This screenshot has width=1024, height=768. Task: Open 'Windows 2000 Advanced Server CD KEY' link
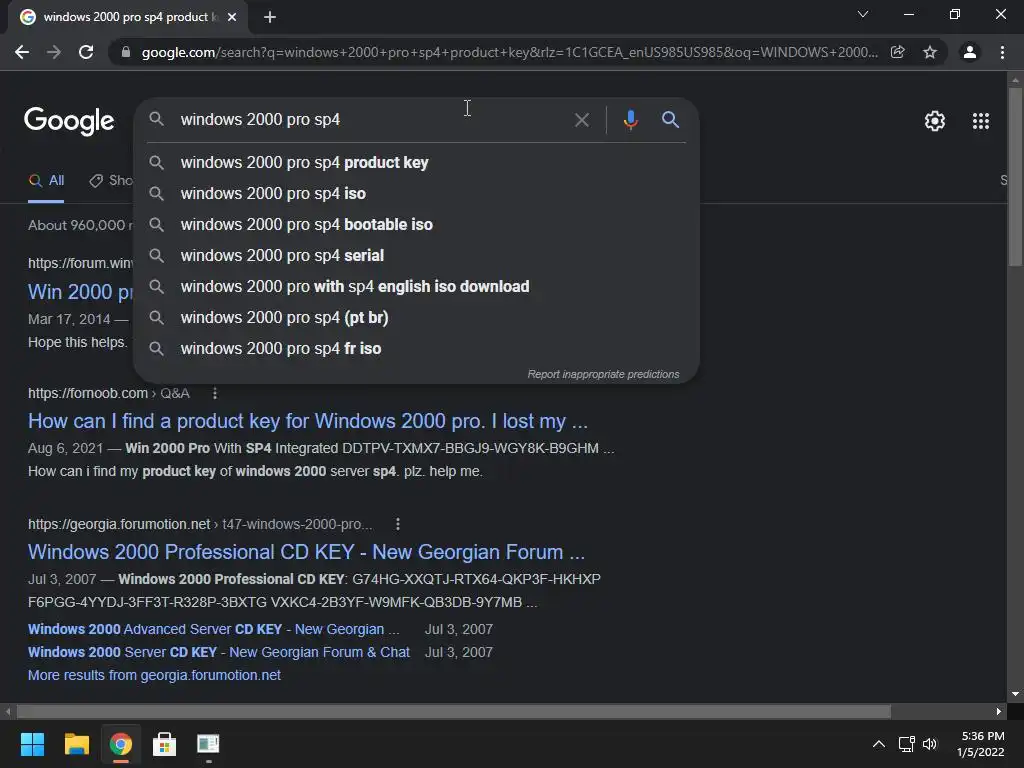click(214, 630)
